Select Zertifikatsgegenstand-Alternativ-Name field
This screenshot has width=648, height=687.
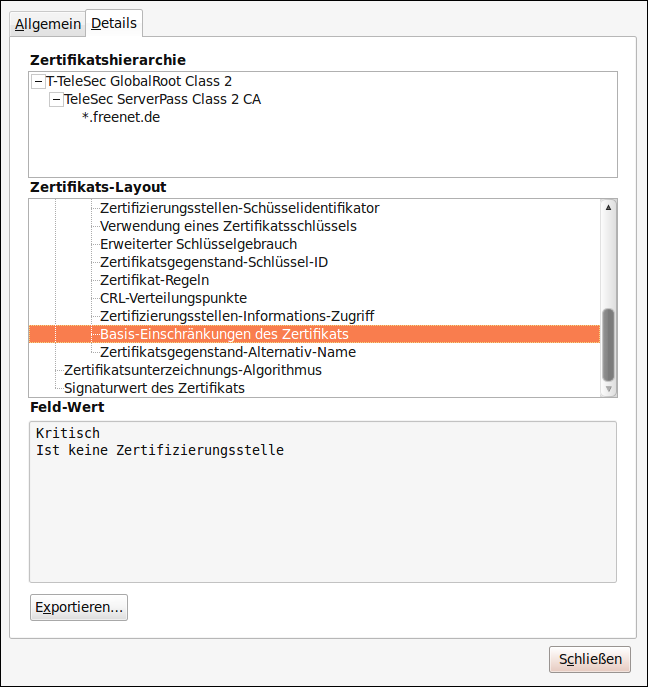coord(228,352)
